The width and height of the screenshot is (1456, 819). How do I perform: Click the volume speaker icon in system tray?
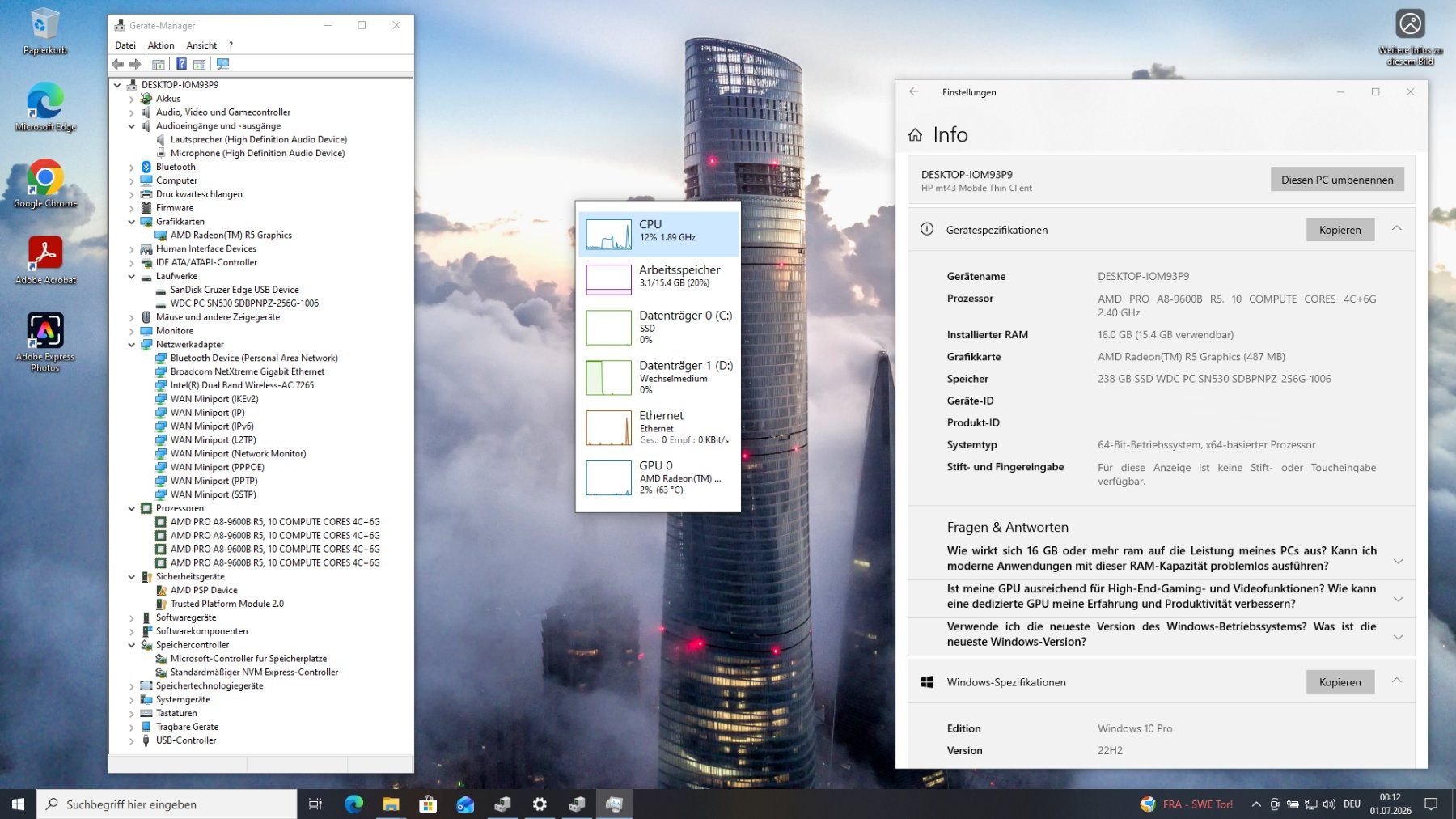(x=1329, y=804)
